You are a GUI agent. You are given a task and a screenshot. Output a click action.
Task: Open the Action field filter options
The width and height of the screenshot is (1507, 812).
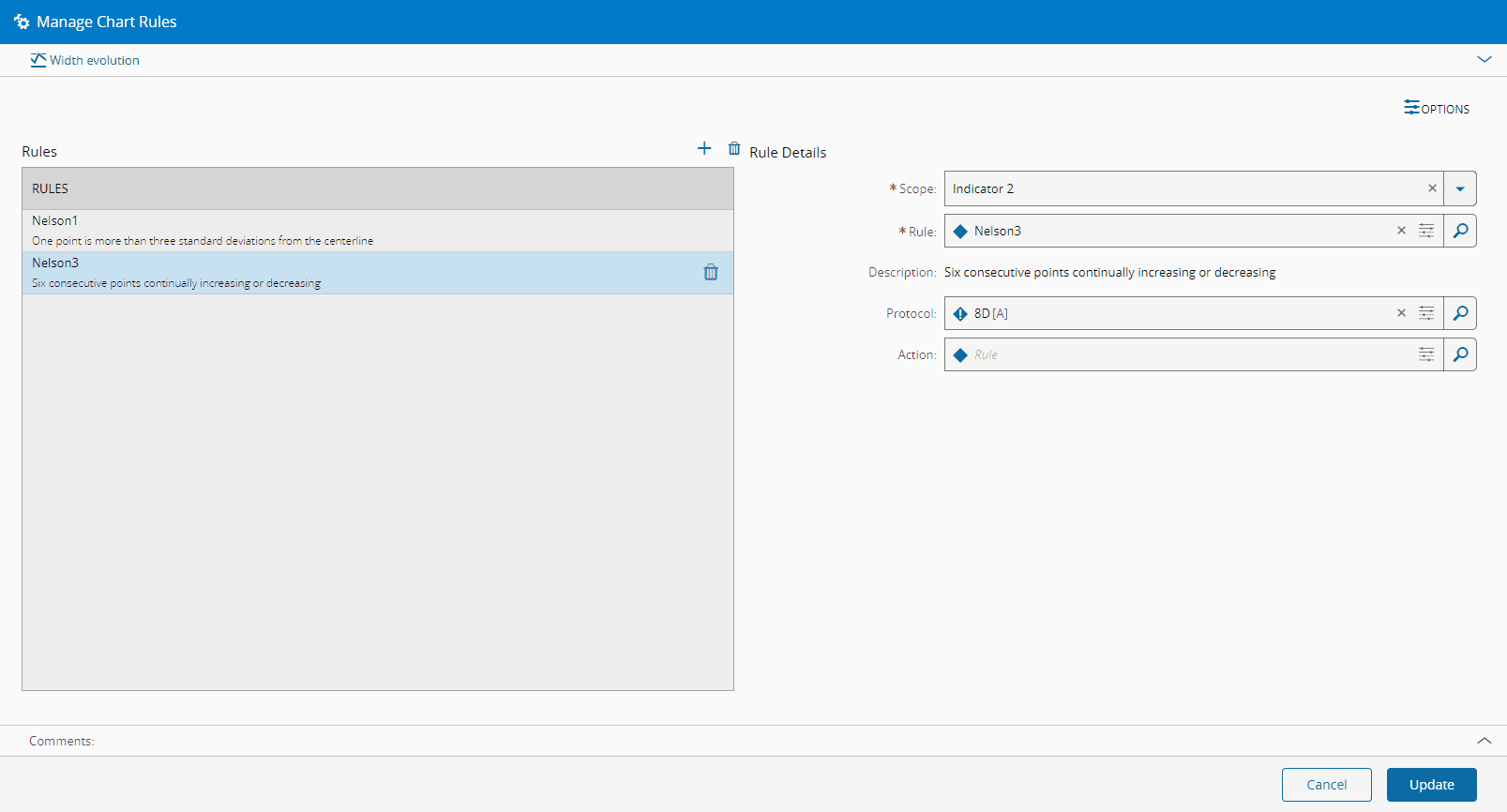[x=1426, y=354]
